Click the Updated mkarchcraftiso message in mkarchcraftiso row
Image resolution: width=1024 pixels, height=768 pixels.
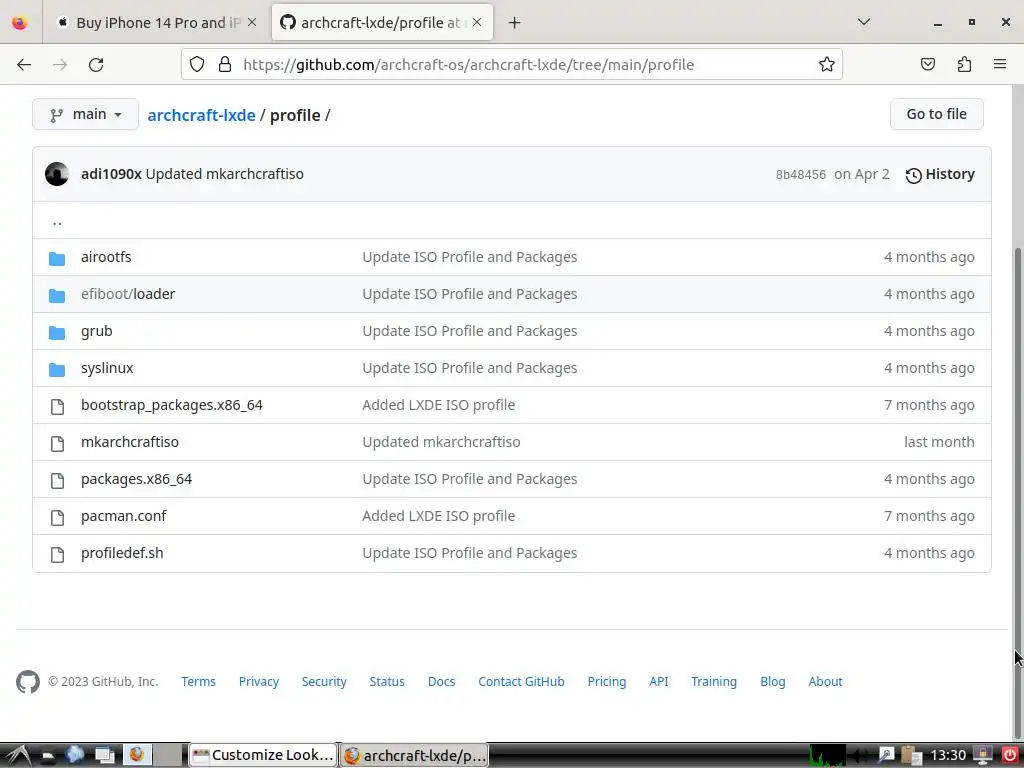click(x=441, y=442)
